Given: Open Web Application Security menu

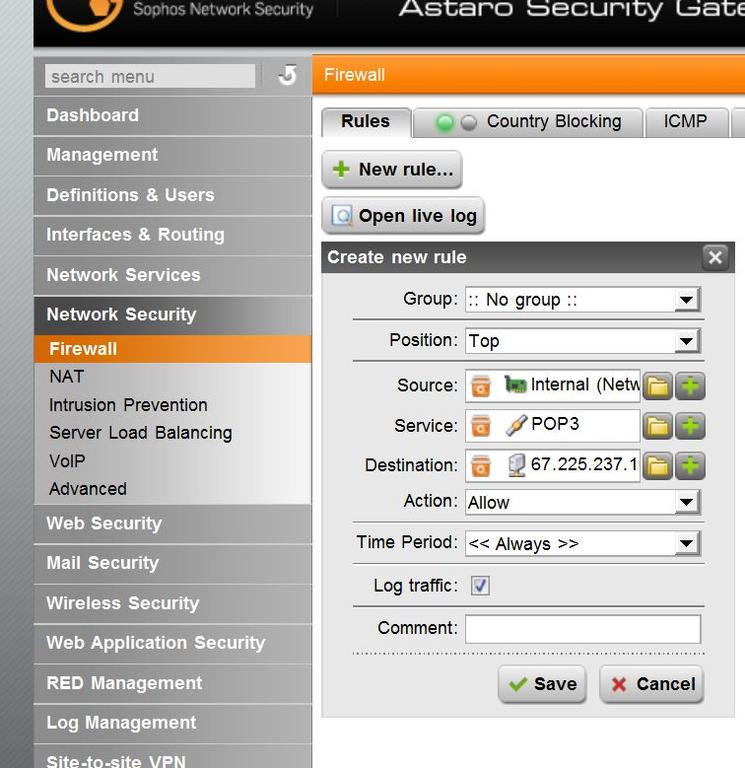Looking at the screenshot, I should point(172,643).
